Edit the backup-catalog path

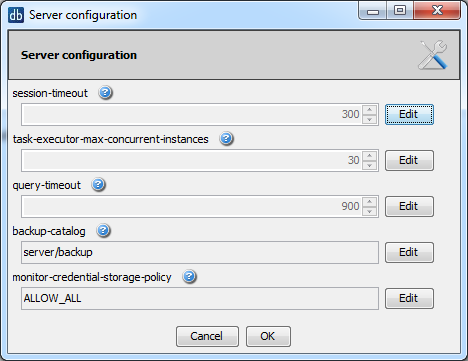click(x=409, y=252)
